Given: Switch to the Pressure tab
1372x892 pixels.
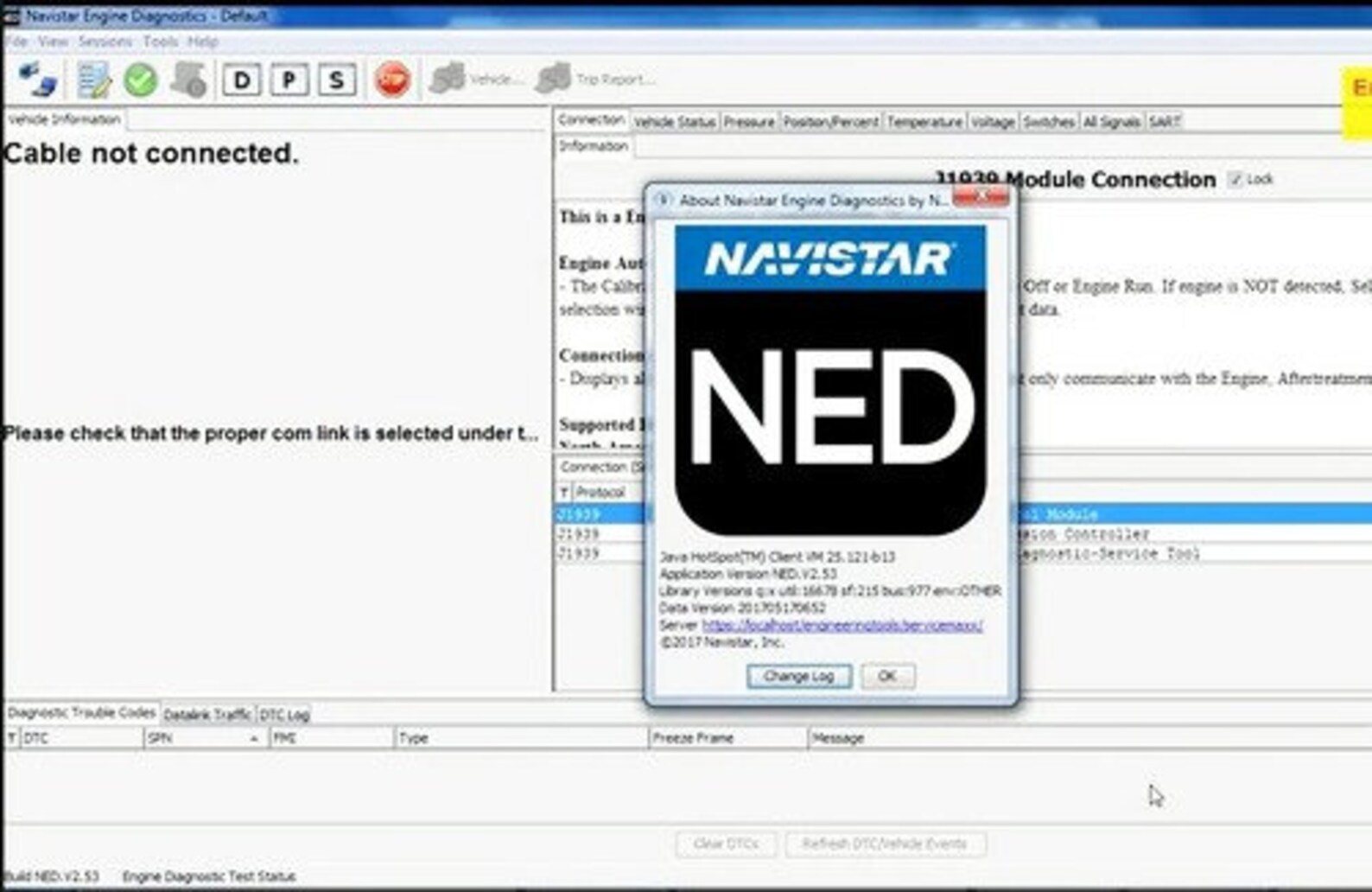Looking at the screenshot, I should pyautogui.click(x=748, y=122).
